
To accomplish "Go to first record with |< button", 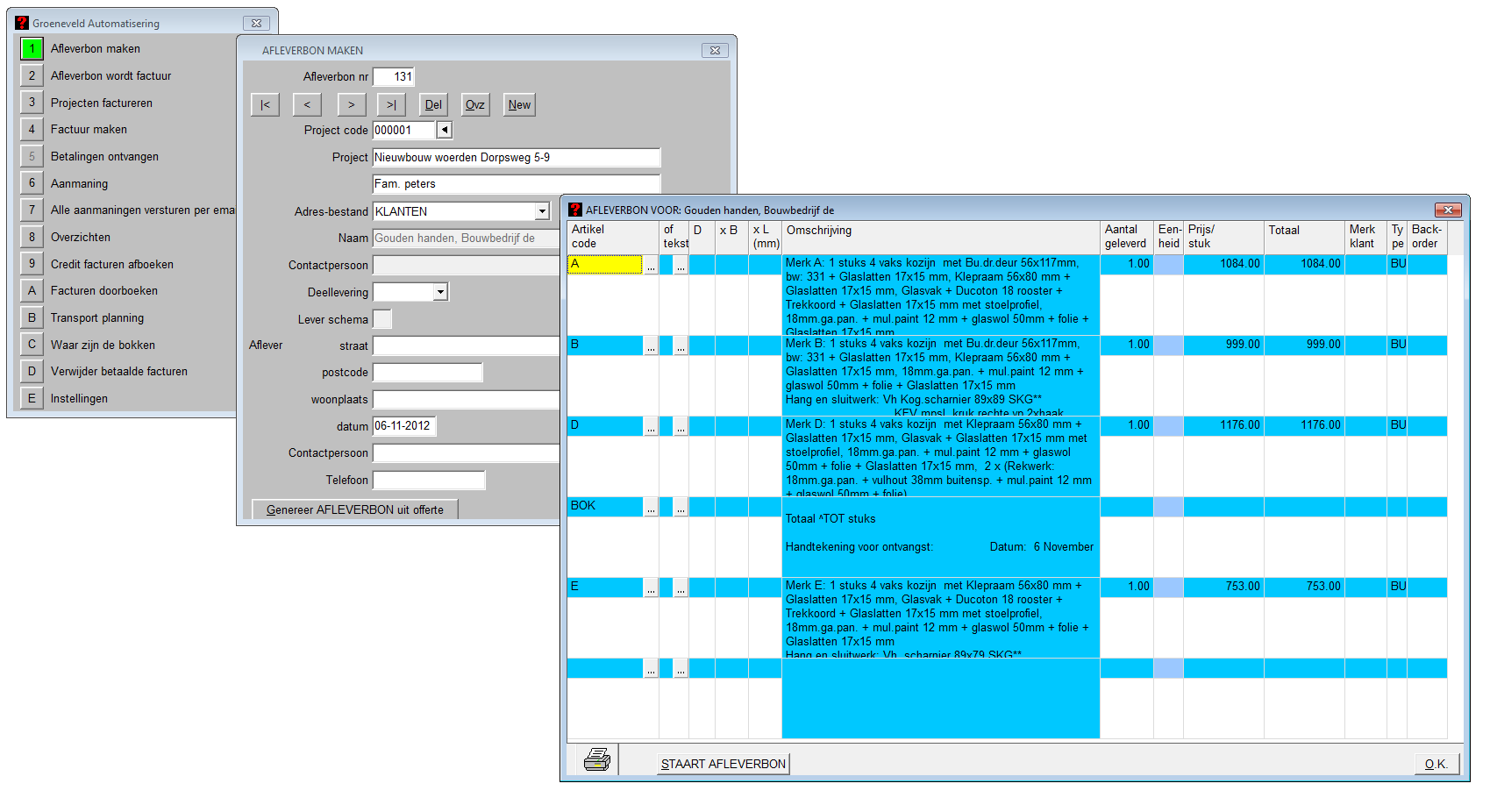I will tap(265, 105).
